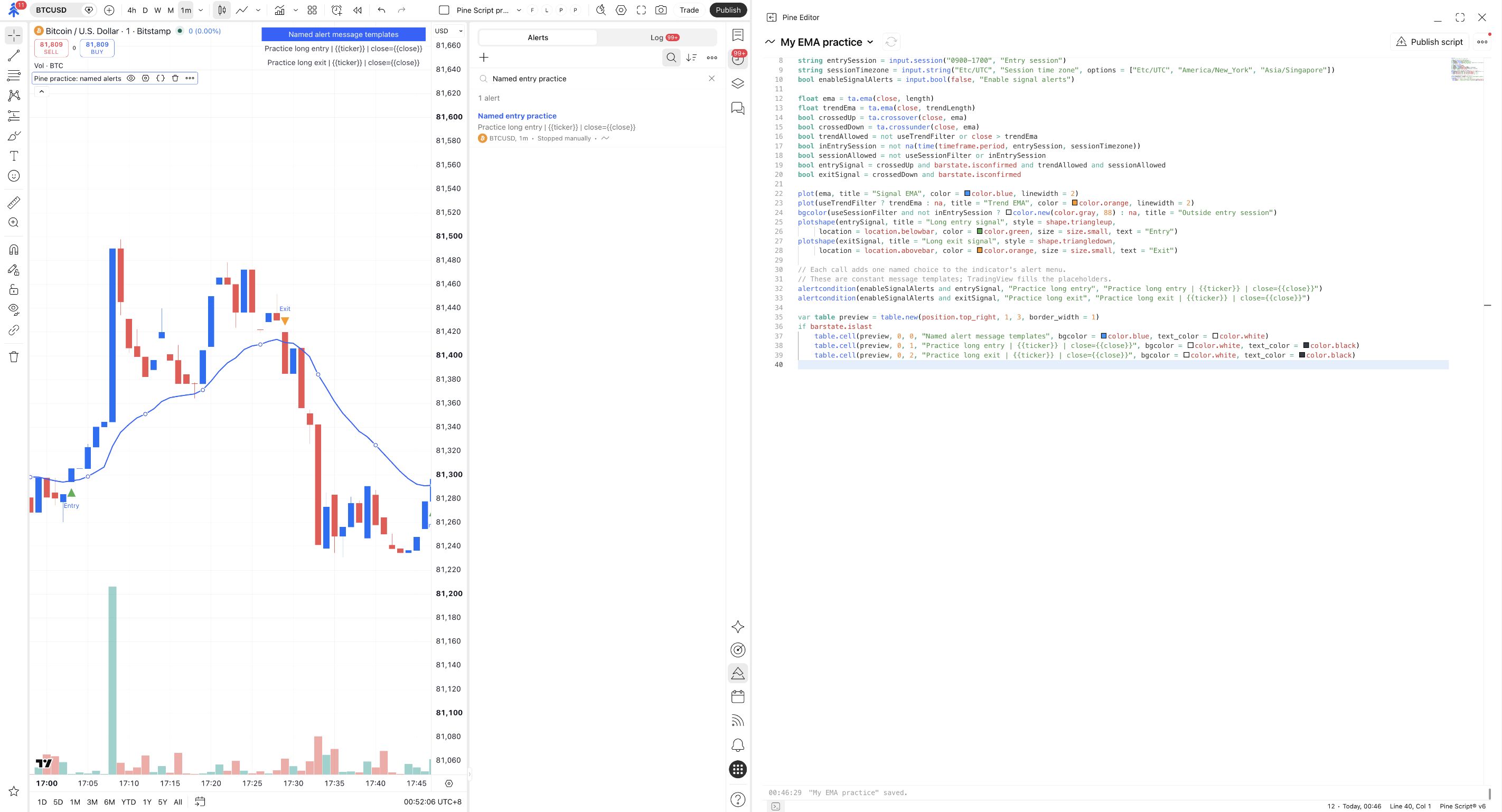1502x812 pixels.
Task: Collapse the indicator legend chevron
Action: (41, 91)
